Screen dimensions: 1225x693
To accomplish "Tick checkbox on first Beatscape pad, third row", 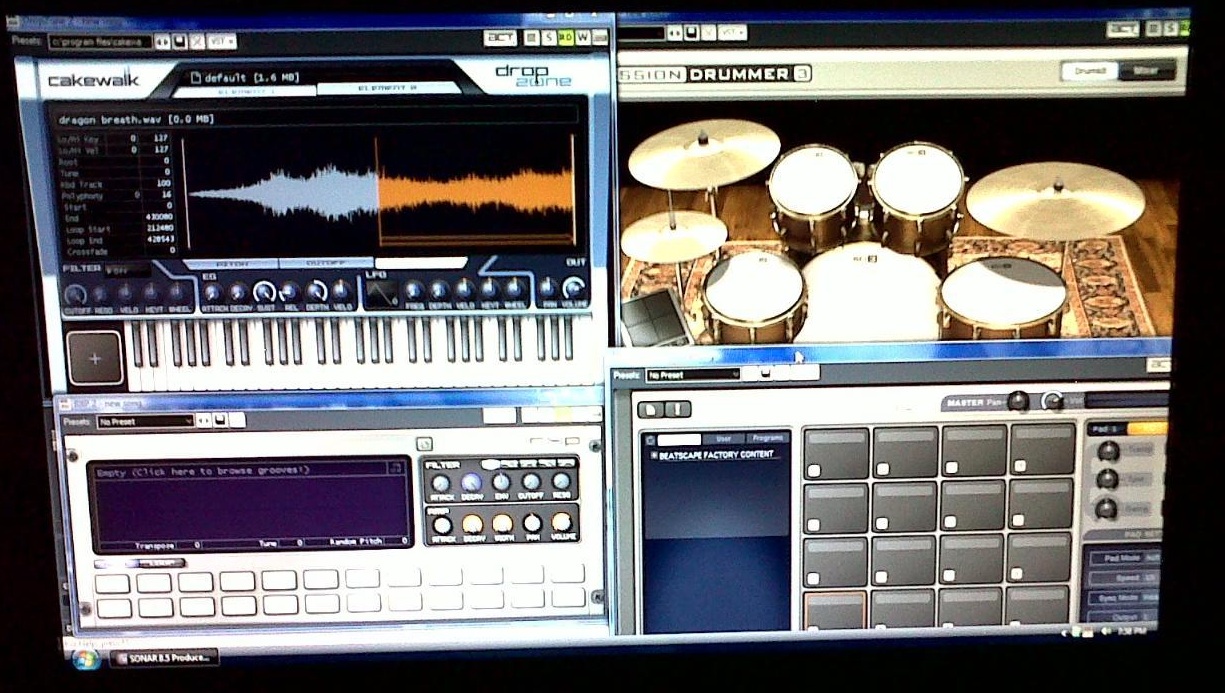I will 815,578.
